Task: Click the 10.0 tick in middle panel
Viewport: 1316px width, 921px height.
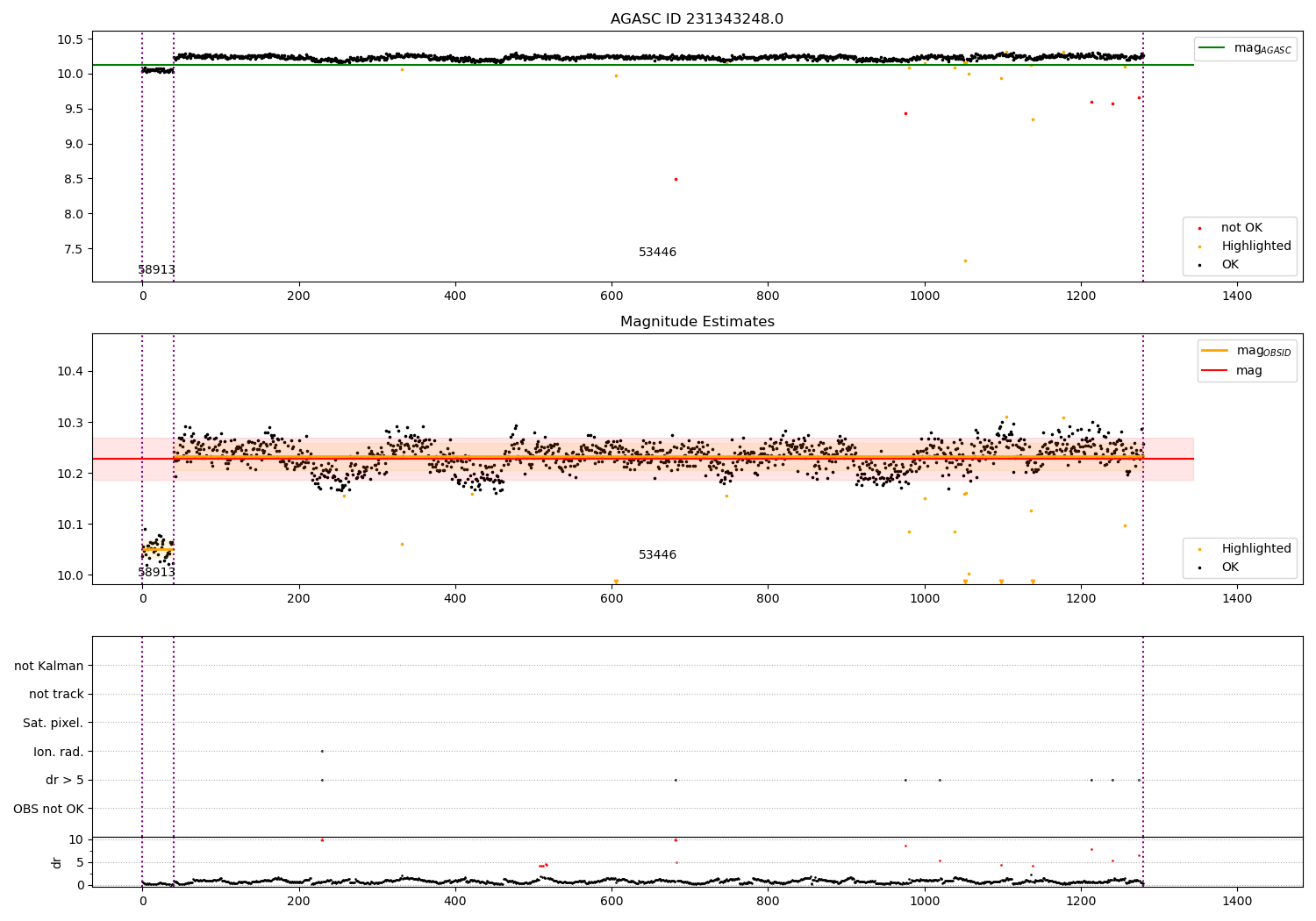Action: (71, 575)
